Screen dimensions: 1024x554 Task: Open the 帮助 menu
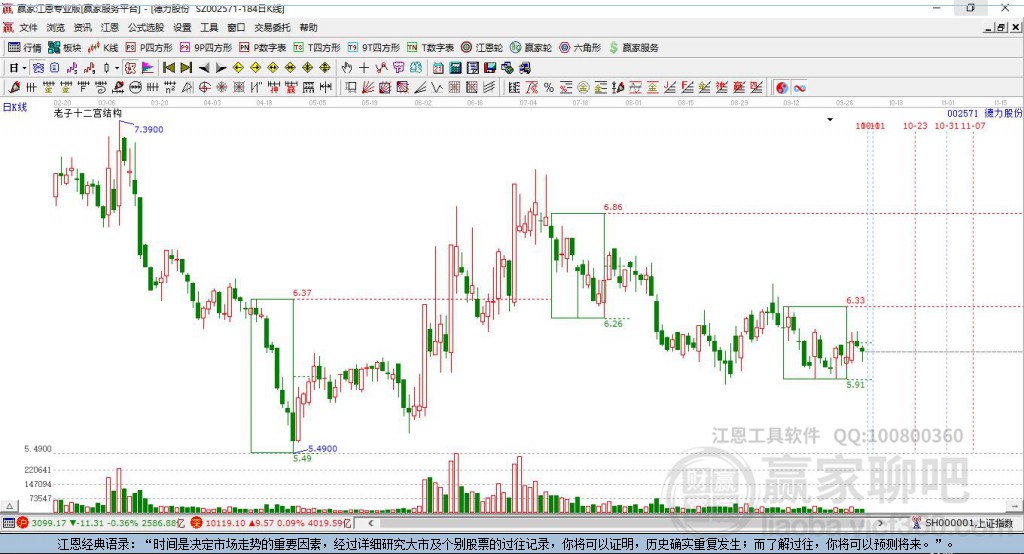click(x=308, y=27)
